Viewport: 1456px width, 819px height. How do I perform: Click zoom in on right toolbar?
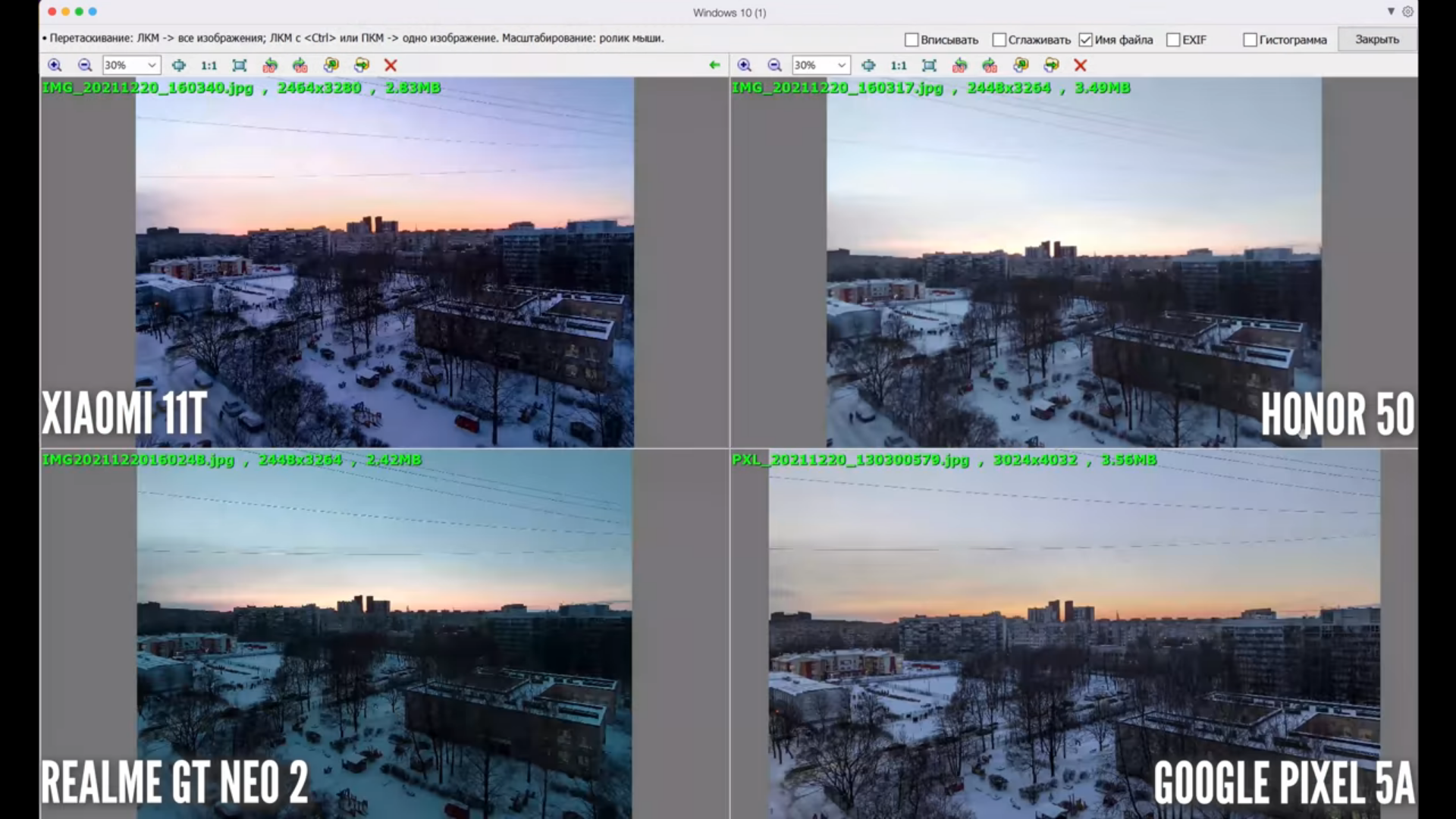744,65
